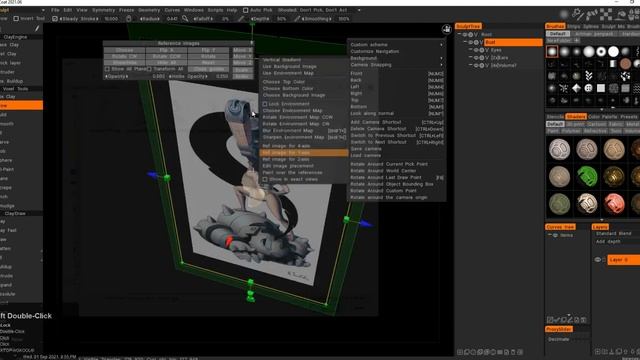The height and width of the screenshot is (360, 640).
Task: Select the plain white square brush alpha
Action: (x=601, y=88)
